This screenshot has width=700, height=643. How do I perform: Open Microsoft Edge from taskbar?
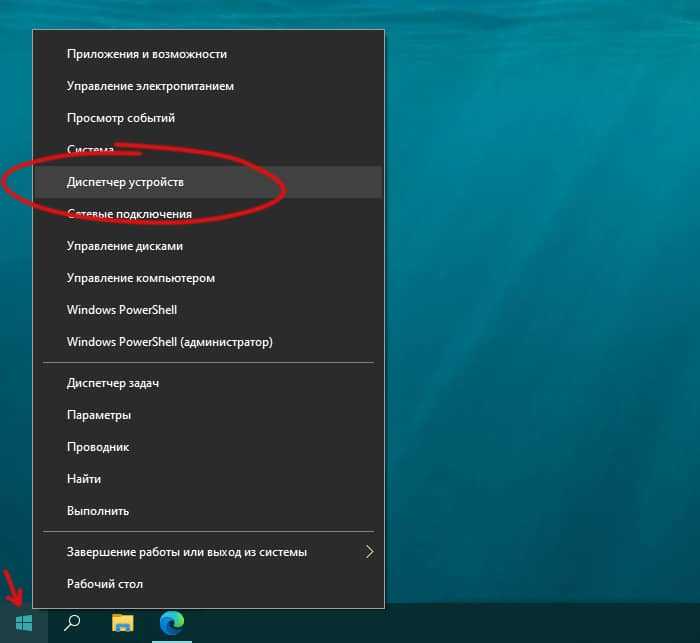point(172,623)
